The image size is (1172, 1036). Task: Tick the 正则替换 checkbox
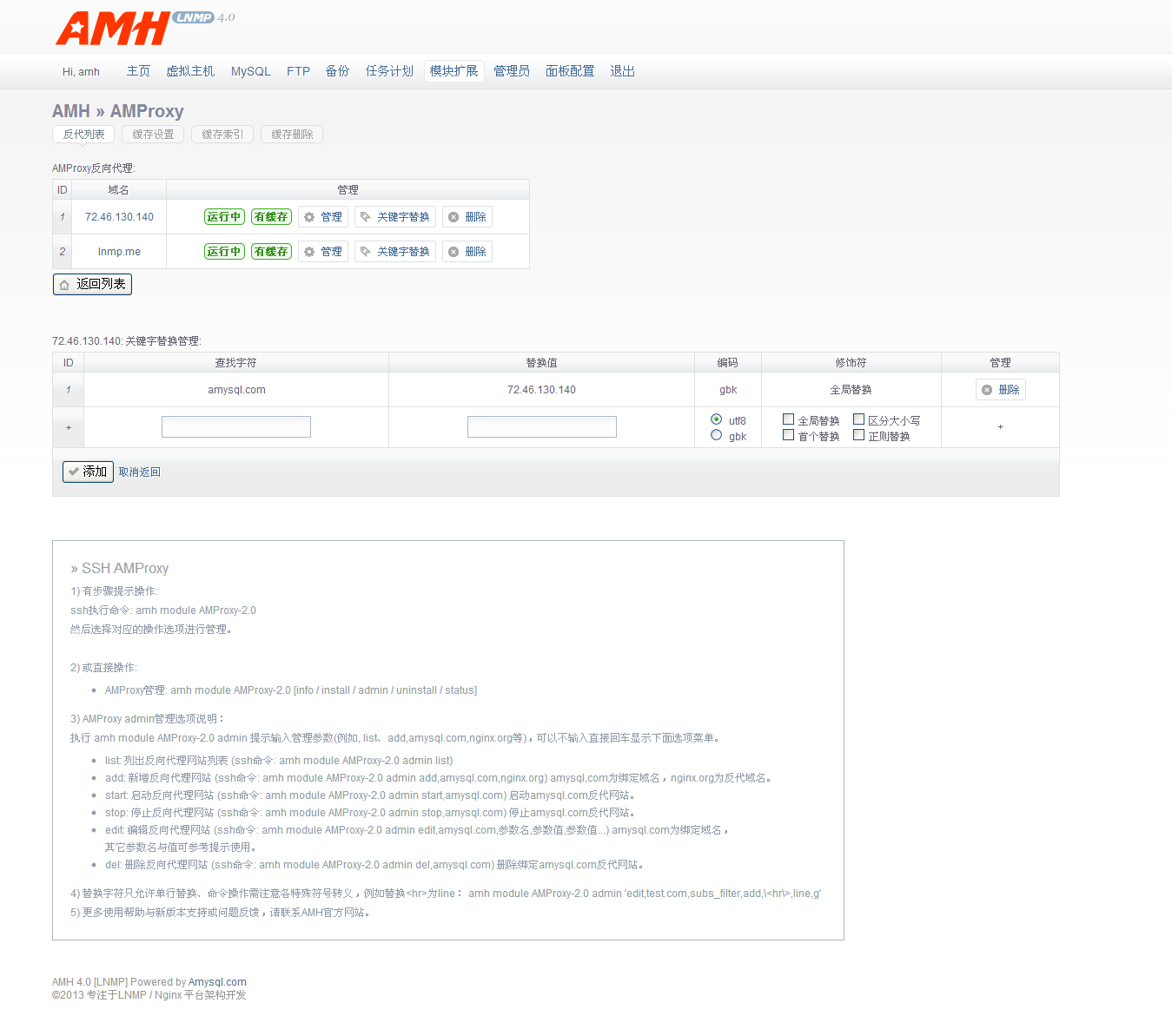pyautogui.click(x=859, y=435)
